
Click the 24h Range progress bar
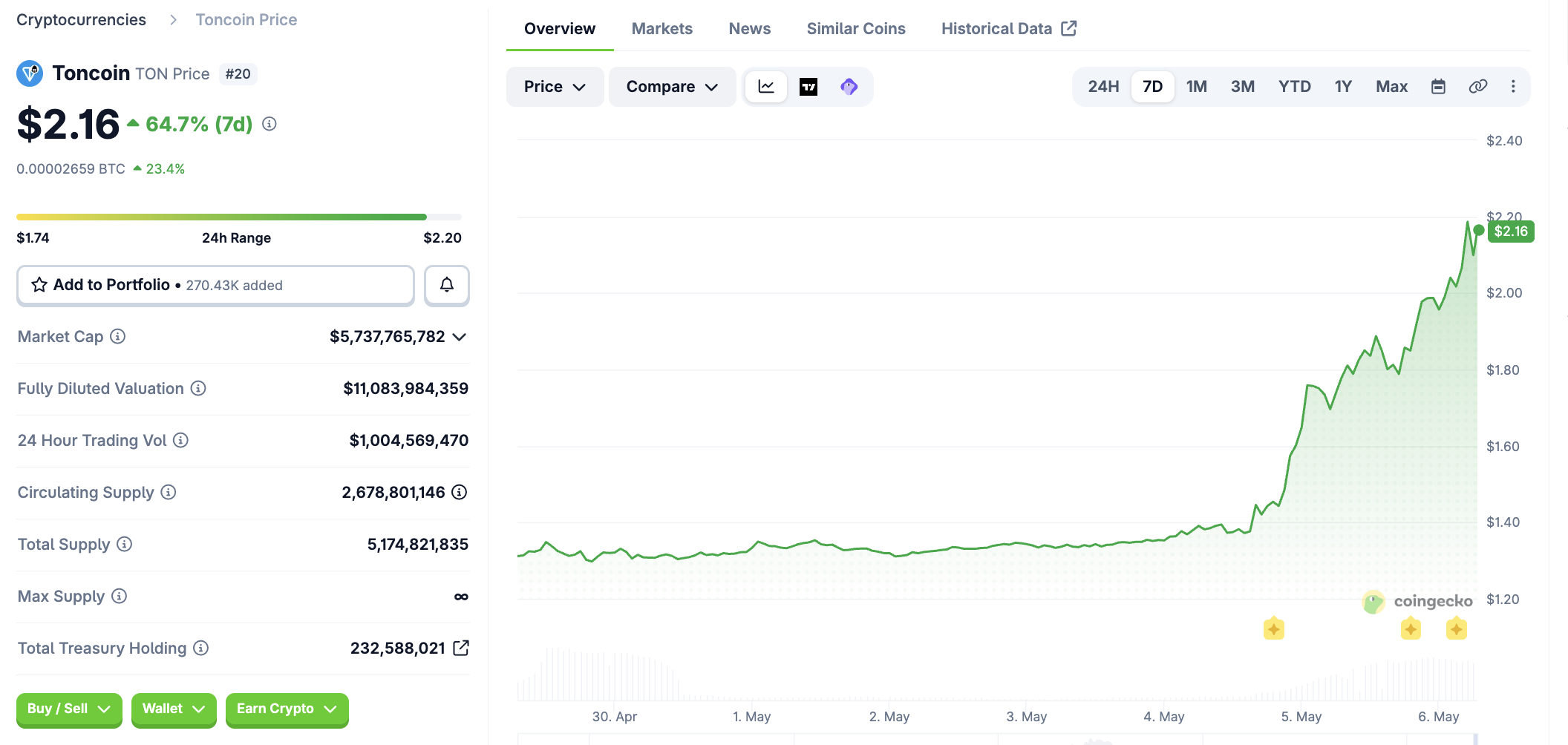point(239,217)
